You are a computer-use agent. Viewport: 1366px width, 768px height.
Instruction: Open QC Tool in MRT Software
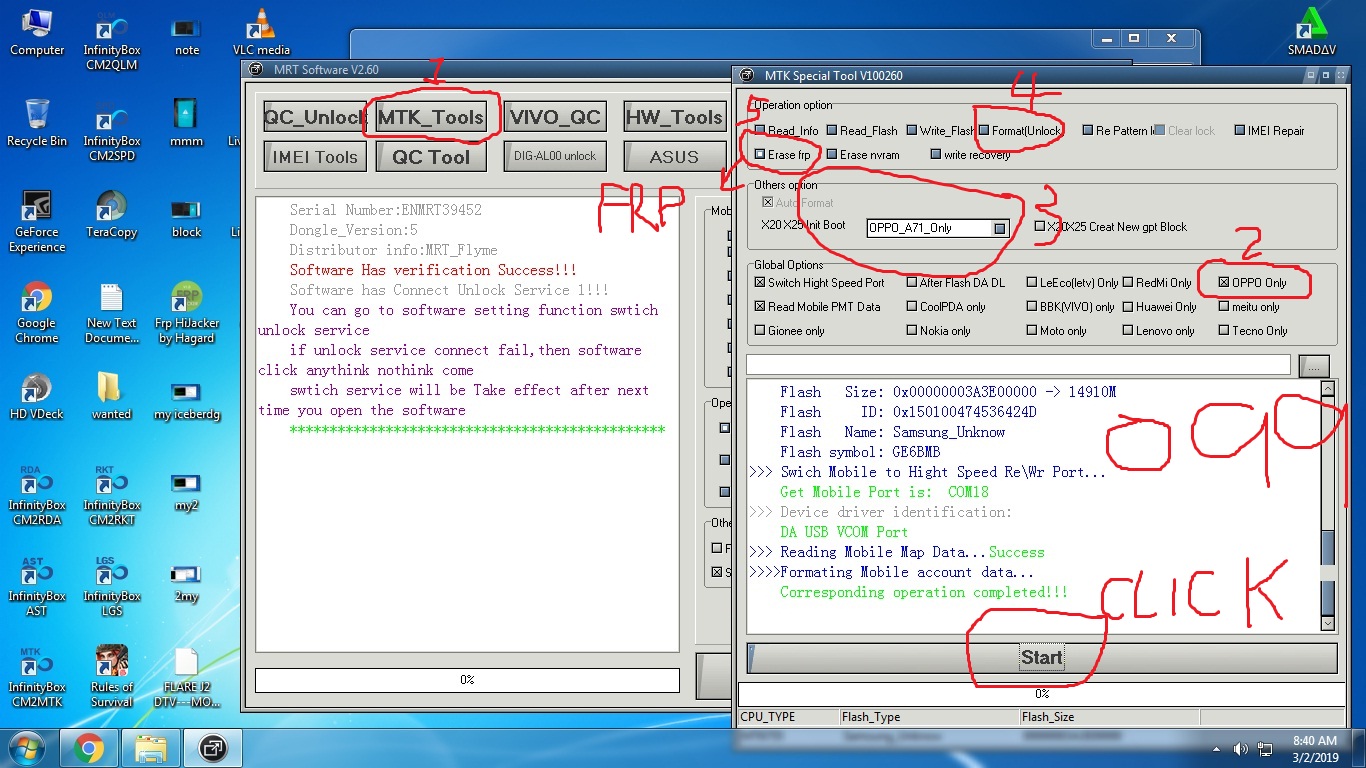(x=431, y=156)
